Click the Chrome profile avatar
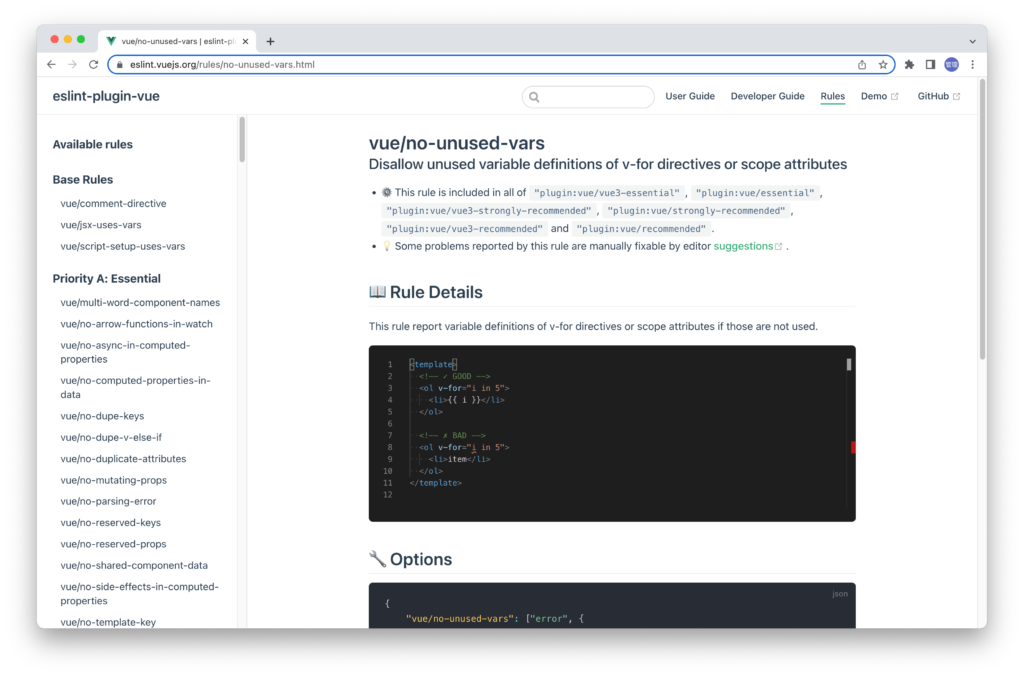 [951, 63]
